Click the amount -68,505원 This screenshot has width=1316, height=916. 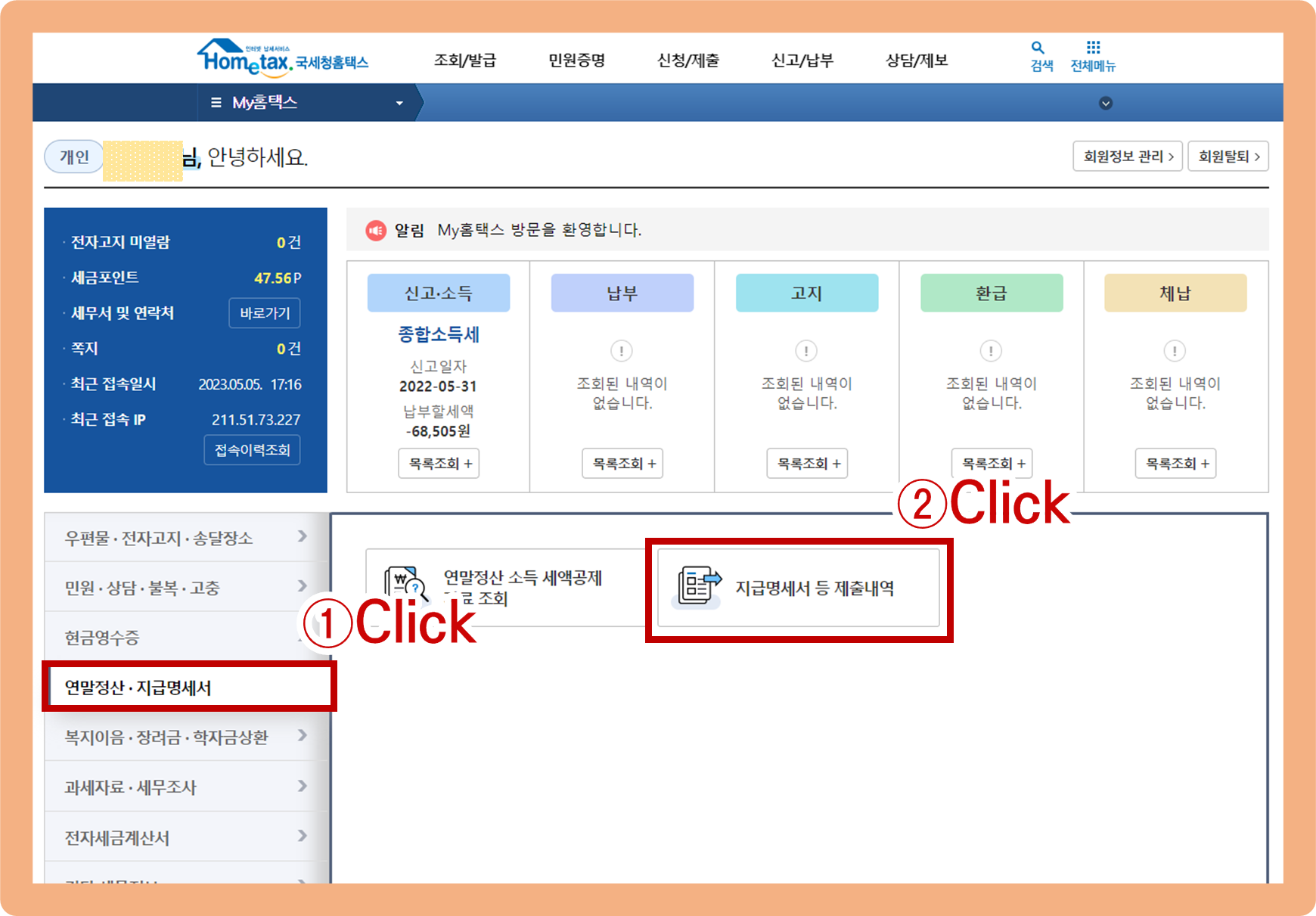(438, 431)
